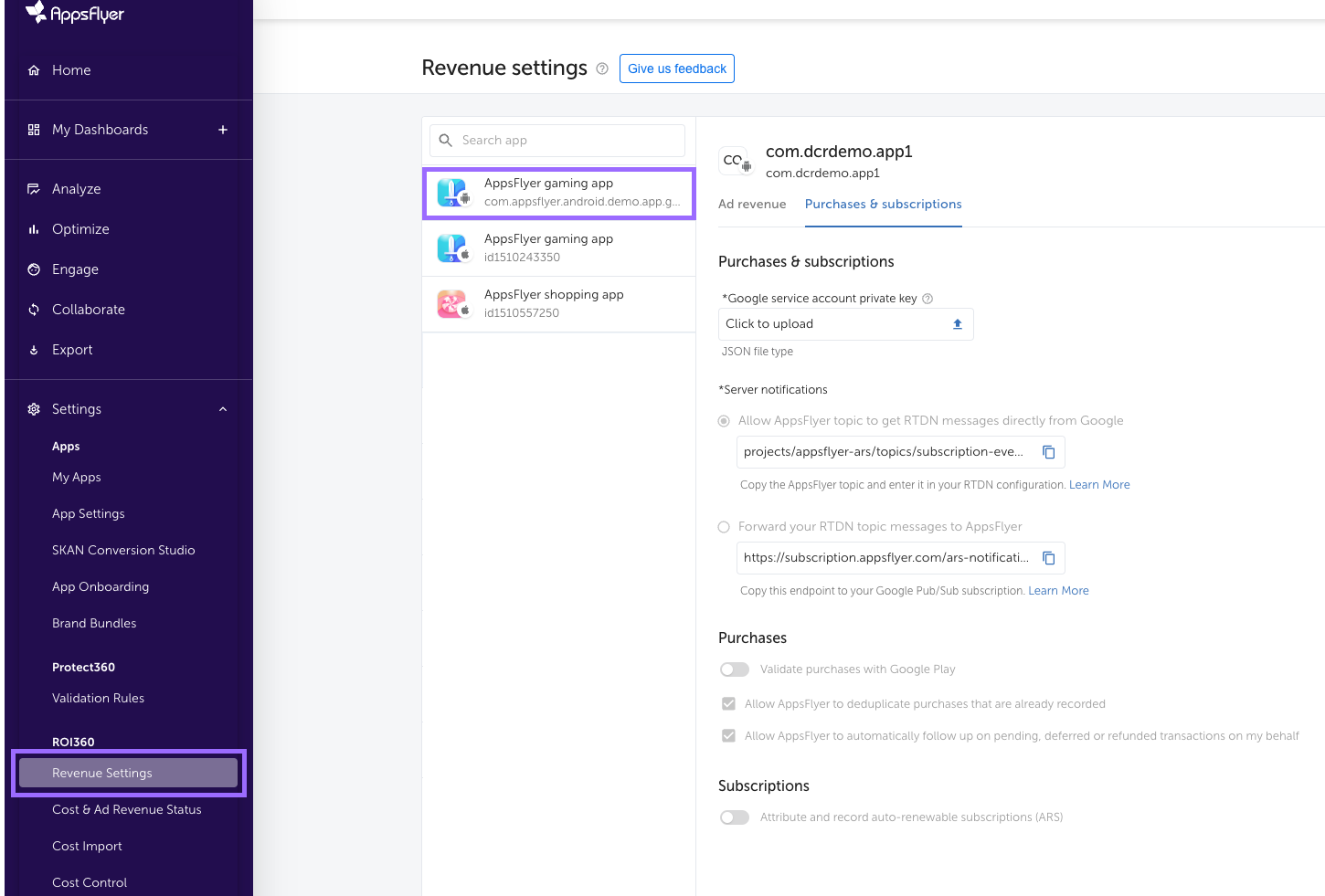The width and height of the screenshot is (1325, 896).
Task: Collapse the Settings section in sidebar
Action: coord(223,409)
